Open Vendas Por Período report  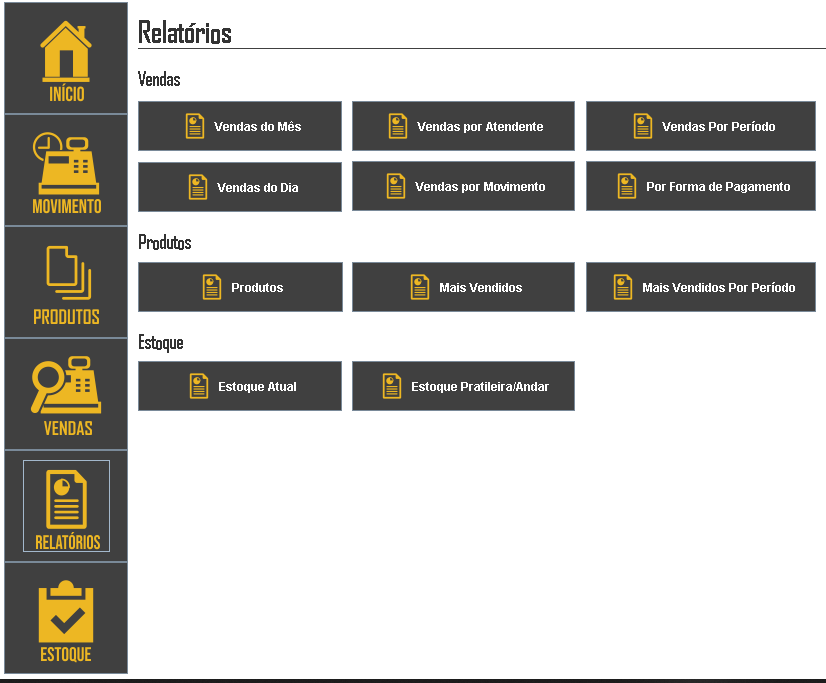700,126
